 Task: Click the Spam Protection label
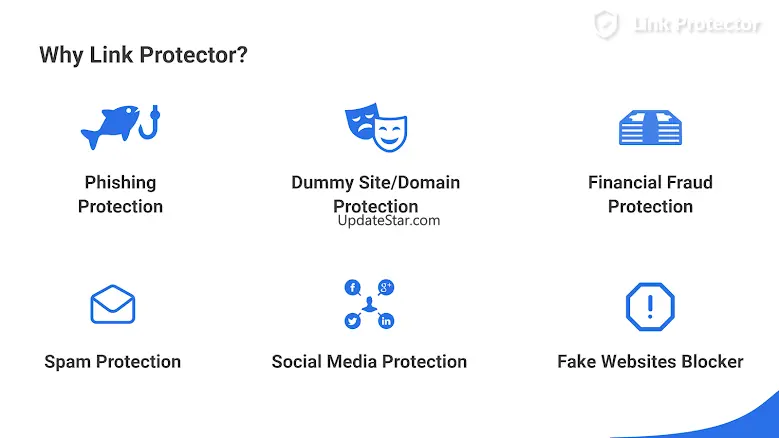point(112,362)
